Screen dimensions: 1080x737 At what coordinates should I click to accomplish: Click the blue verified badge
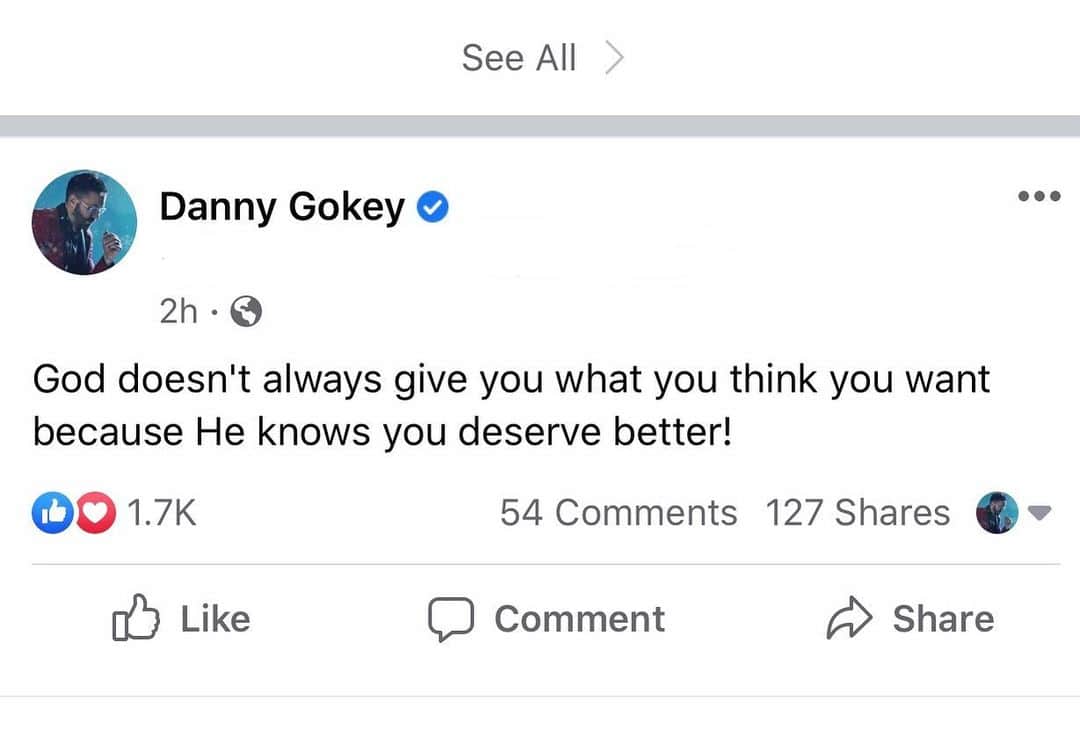coord(433,207)
